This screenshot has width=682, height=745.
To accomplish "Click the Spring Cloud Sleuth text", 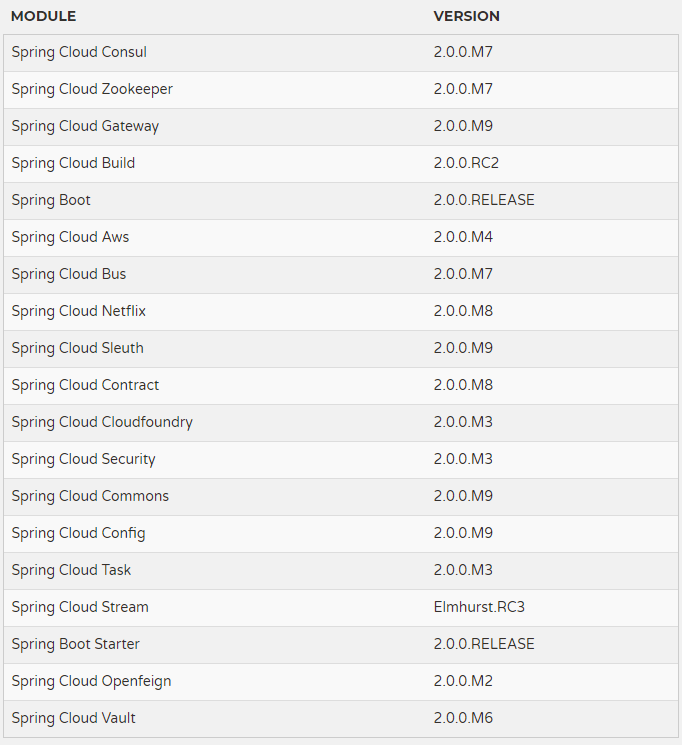I will pos(77,348).
